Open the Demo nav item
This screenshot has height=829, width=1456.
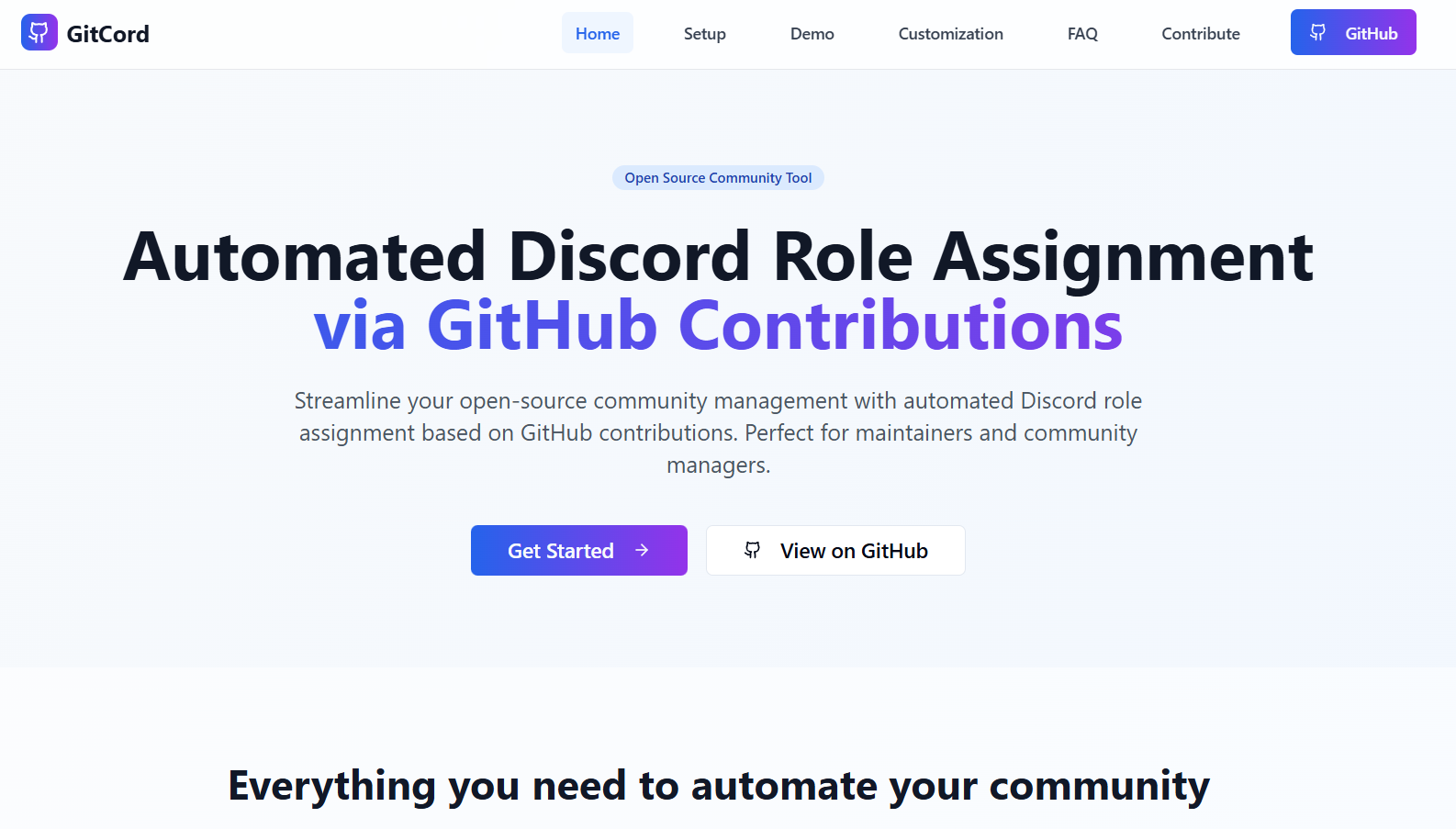click(812, 34)
